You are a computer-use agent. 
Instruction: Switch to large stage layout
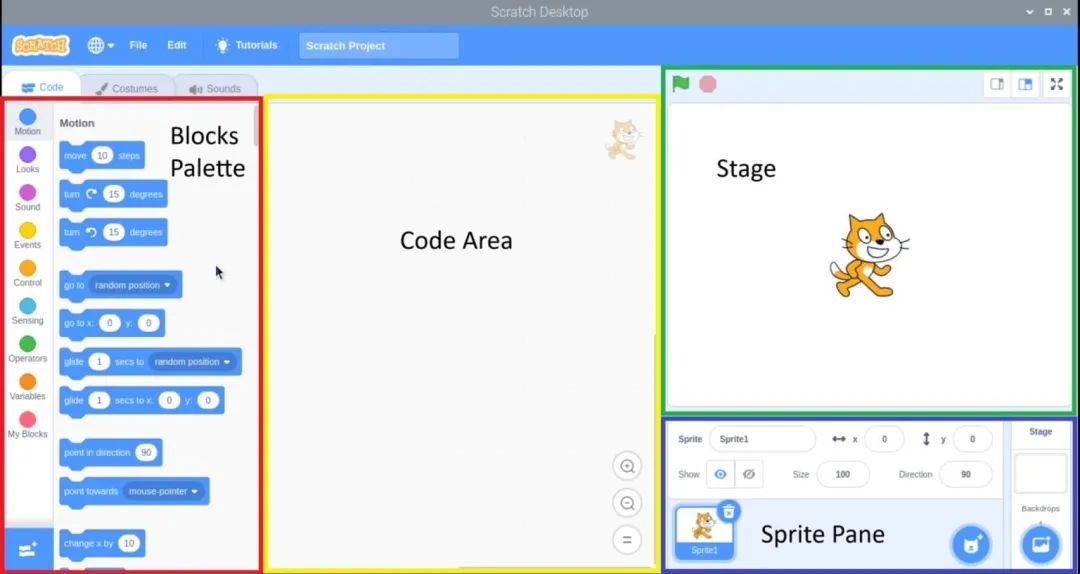(1025, 84)
